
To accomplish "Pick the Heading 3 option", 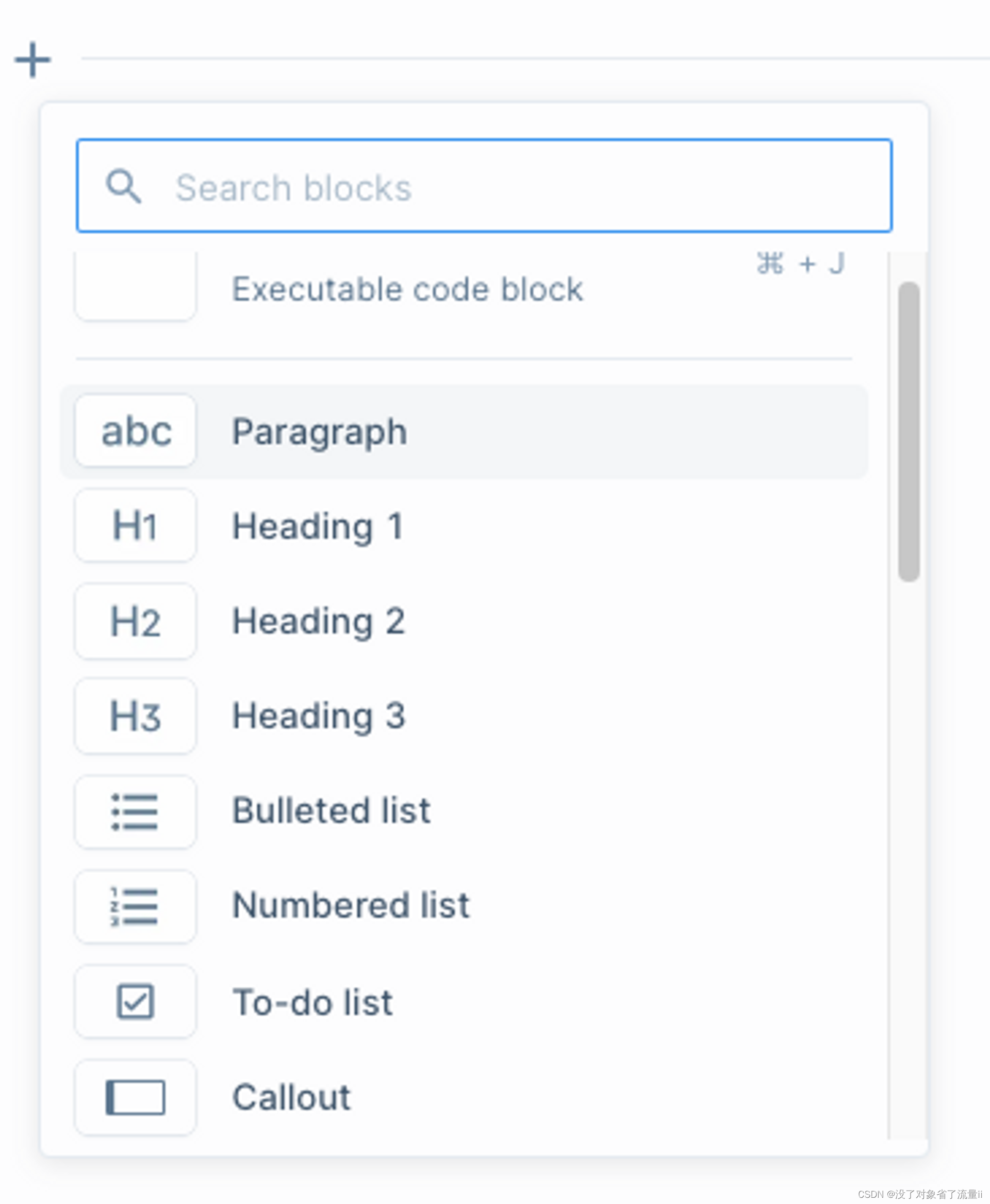I will (319, 715).
